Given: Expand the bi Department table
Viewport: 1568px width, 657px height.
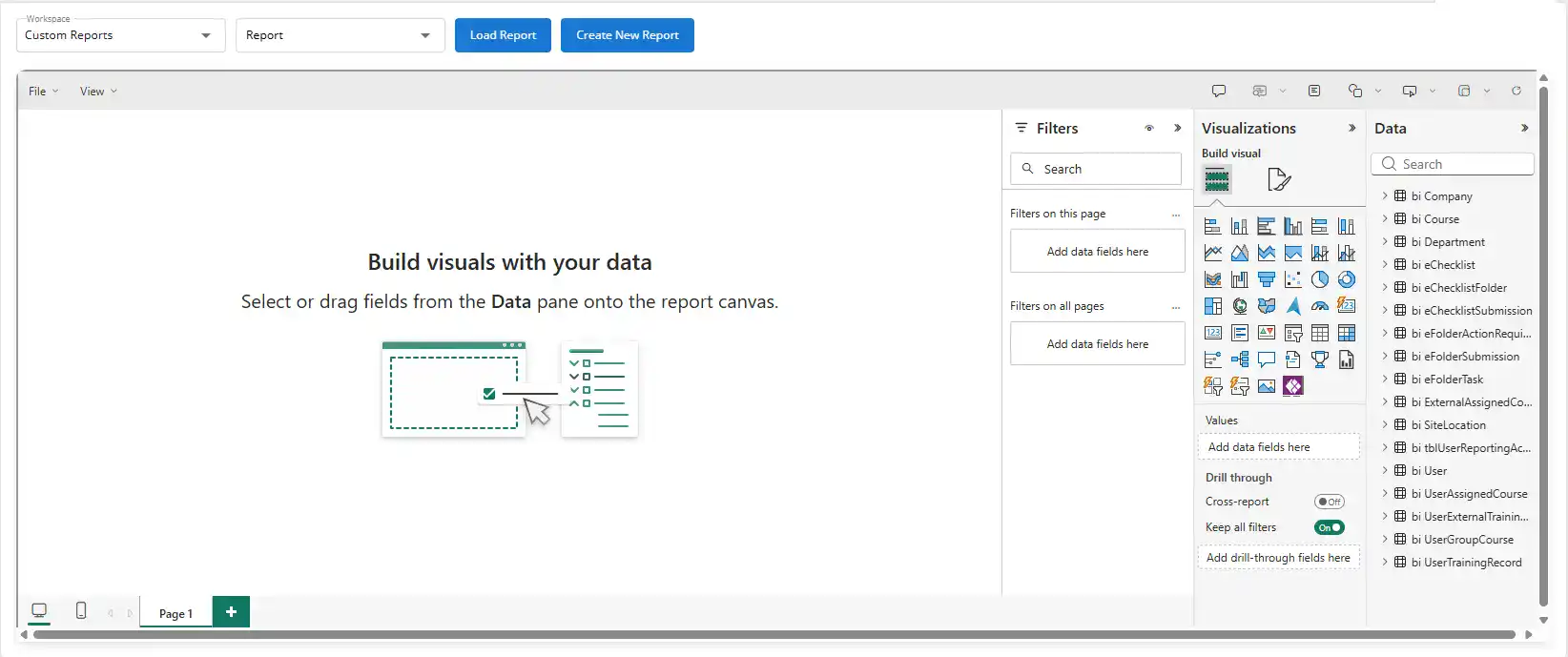Looking at the screenshot, I should coord(1385,241).
